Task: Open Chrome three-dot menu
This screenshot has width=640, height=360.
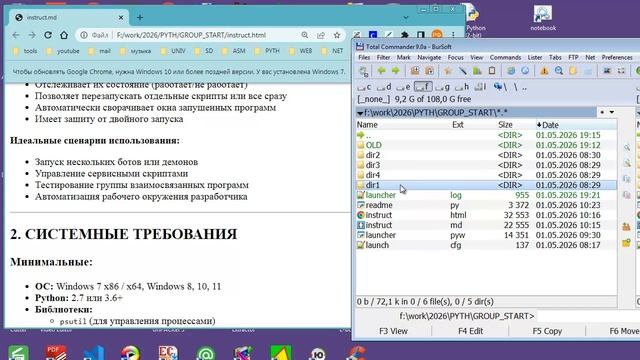Action: (x=453, y=35)
